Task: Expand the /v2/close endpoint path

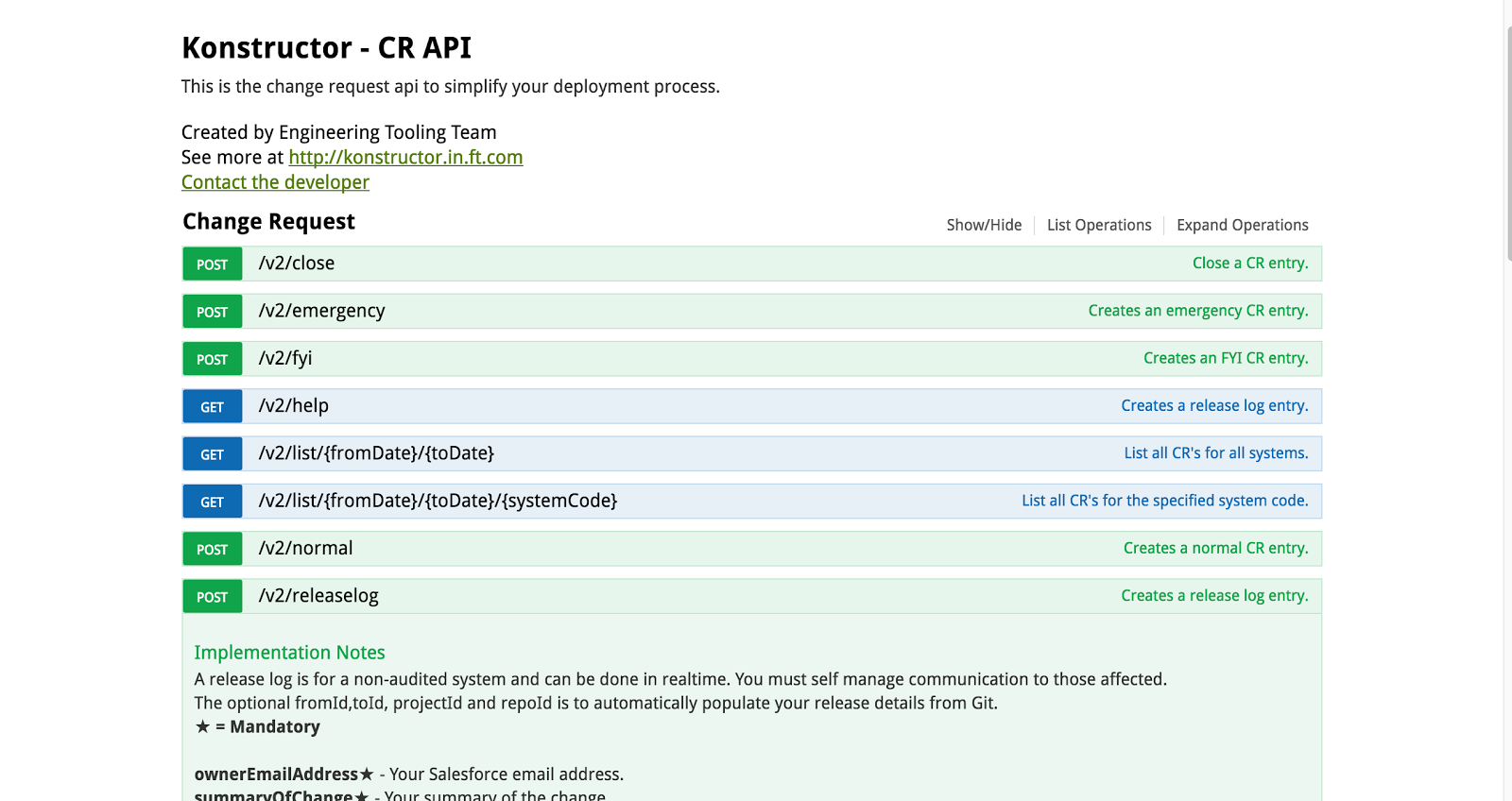Action: (x=297, y=264)
